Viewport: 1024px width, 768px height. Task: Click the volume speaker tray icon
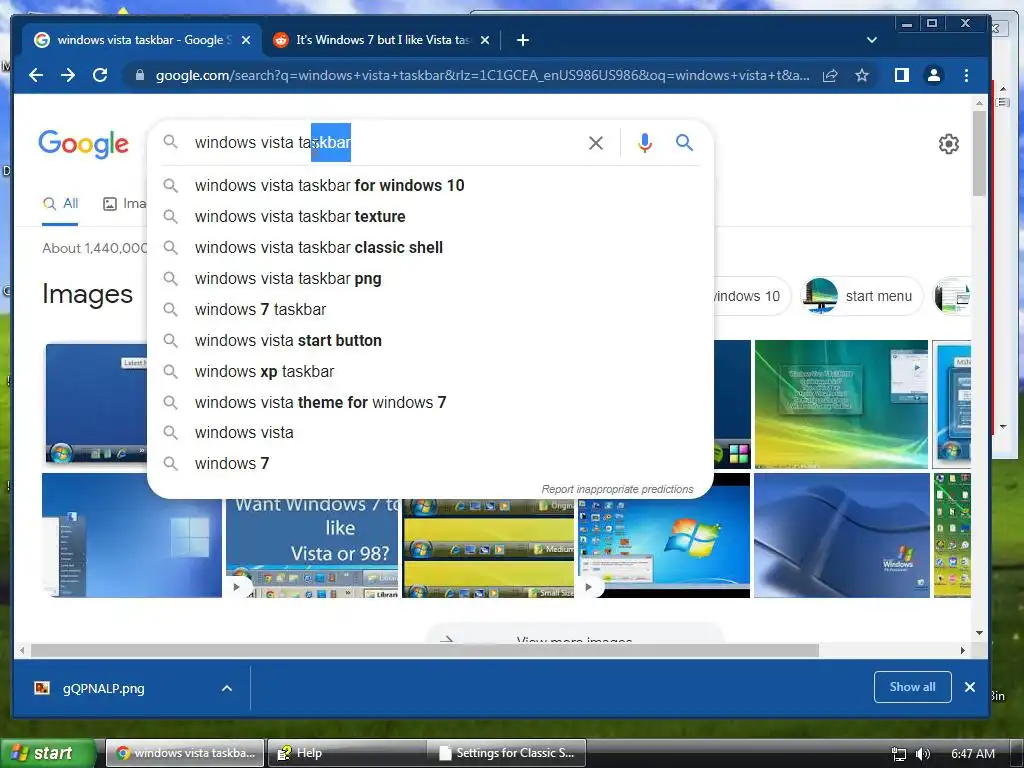coord(923,754)
